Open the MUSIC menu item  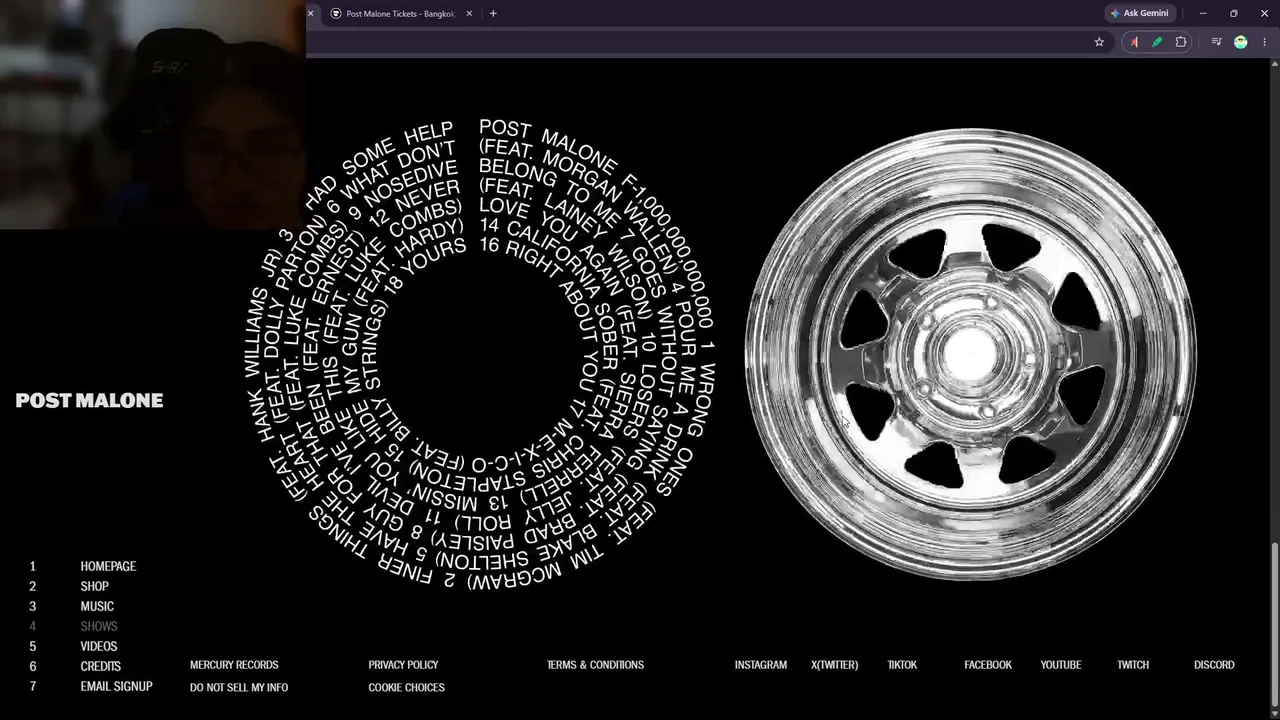[x=97, y=606]
